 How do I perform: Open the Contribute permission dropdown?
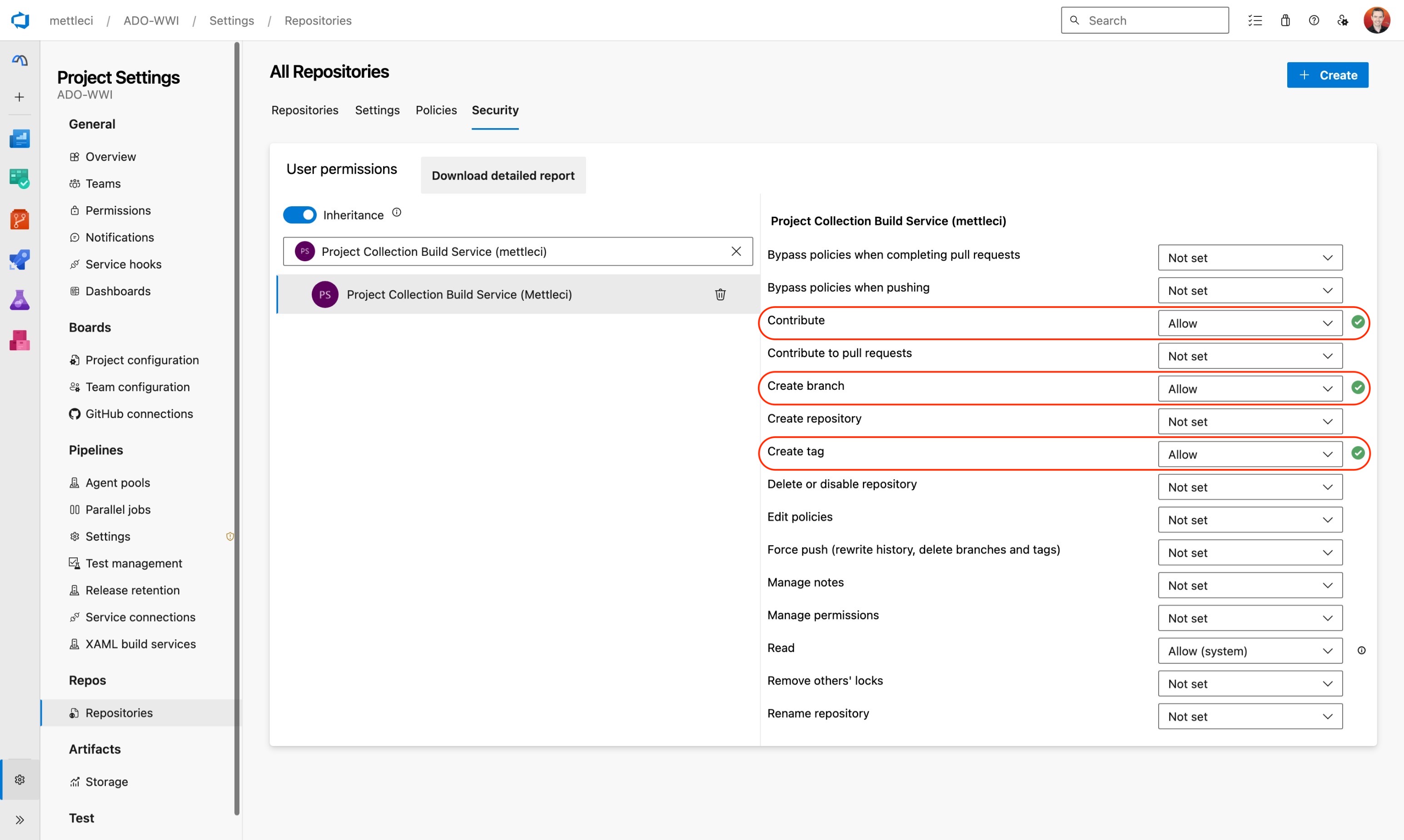[x=1250, y=323]
